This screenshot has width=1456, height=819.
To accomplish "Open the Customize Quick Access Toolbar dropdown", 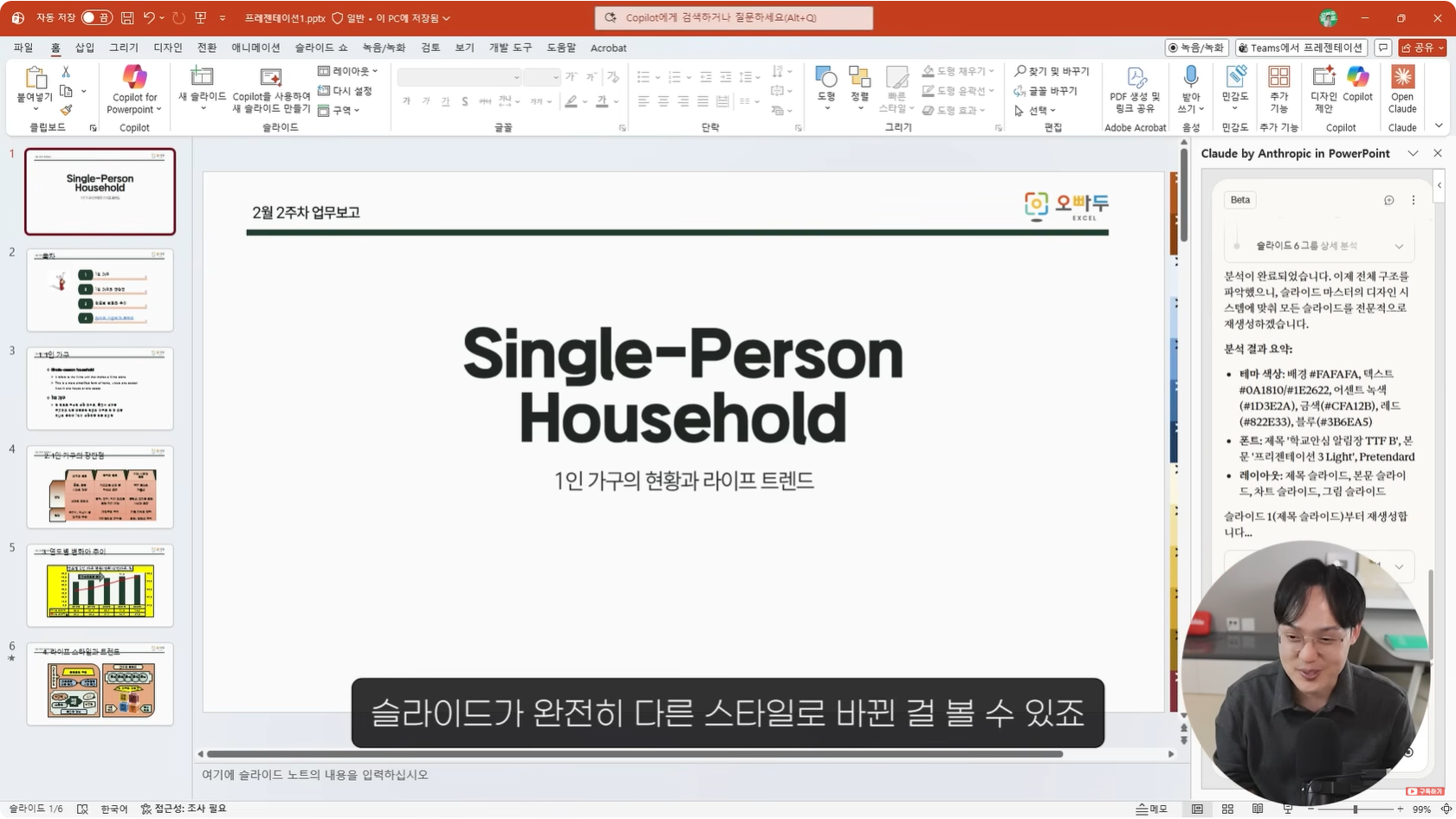I will 223,17.
